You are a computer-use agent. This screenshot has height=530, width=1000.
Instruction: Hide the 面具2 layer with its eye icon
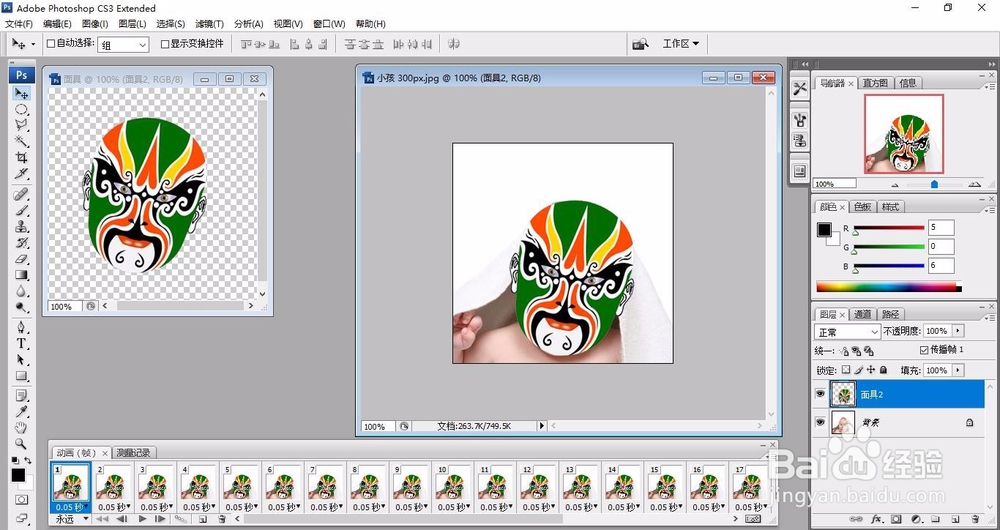820,394
